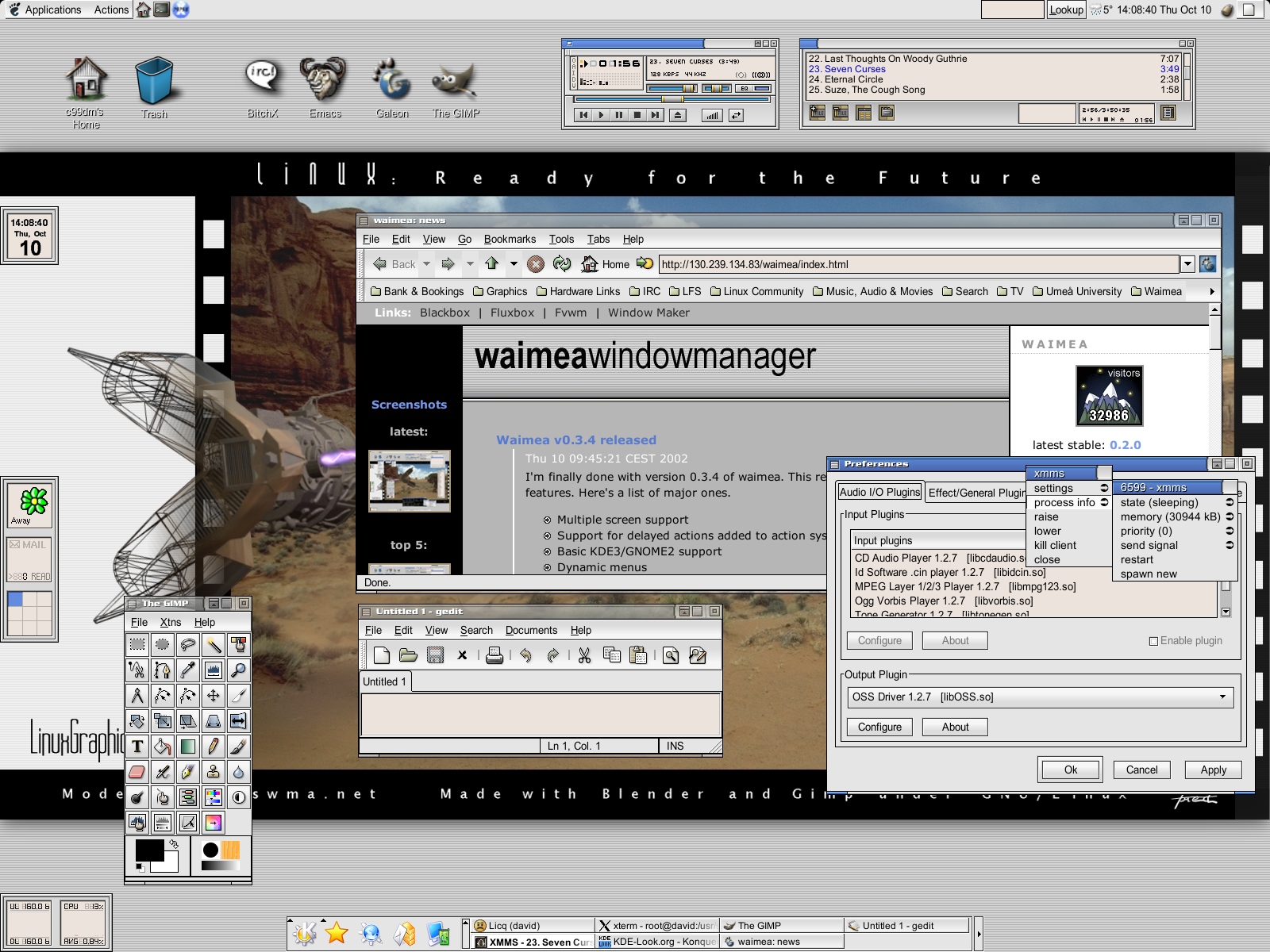Click the Print icon in gedit toolbar

[495, 655]
